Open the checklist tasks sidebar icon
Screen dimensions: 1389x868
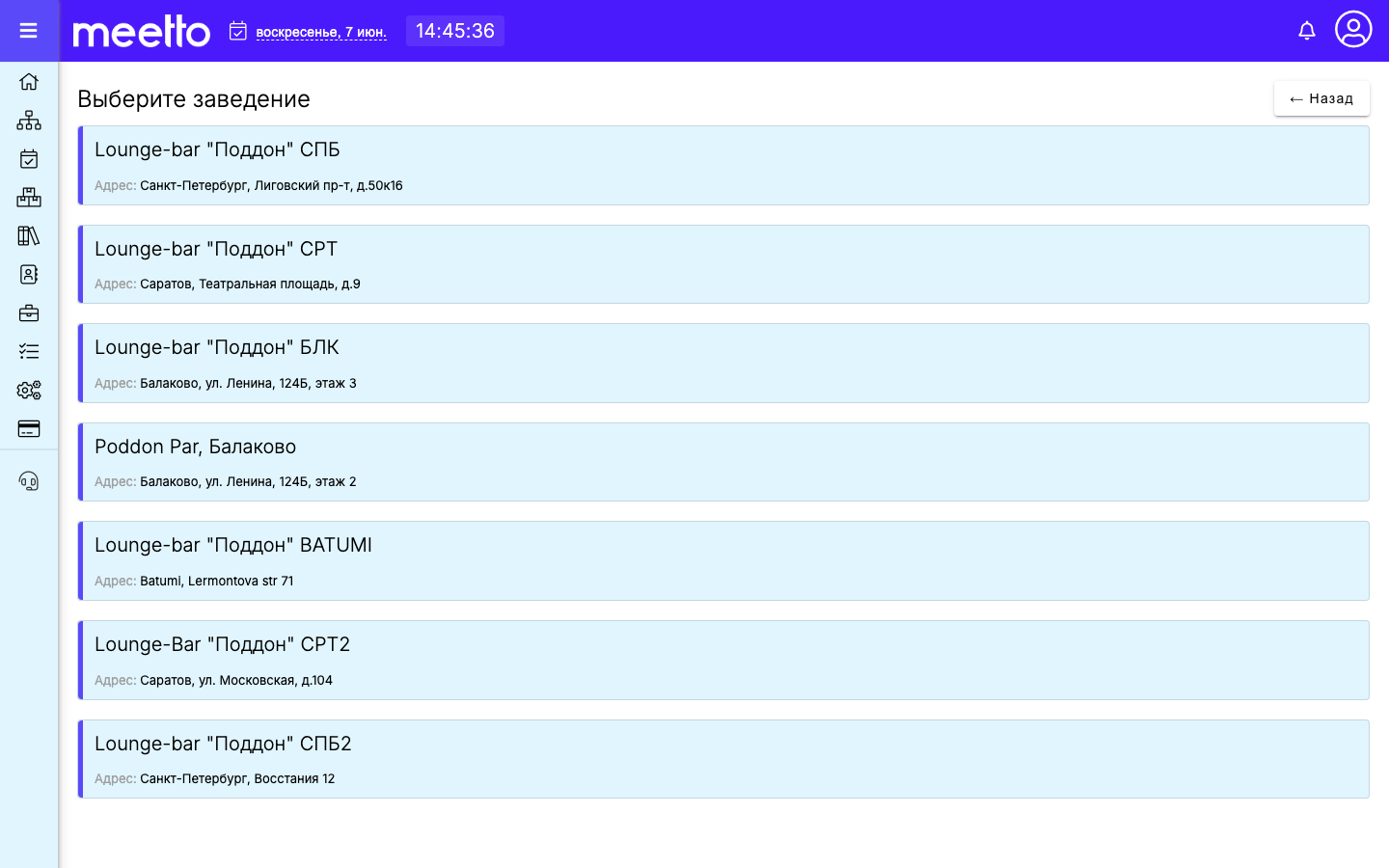coord(29,352)
